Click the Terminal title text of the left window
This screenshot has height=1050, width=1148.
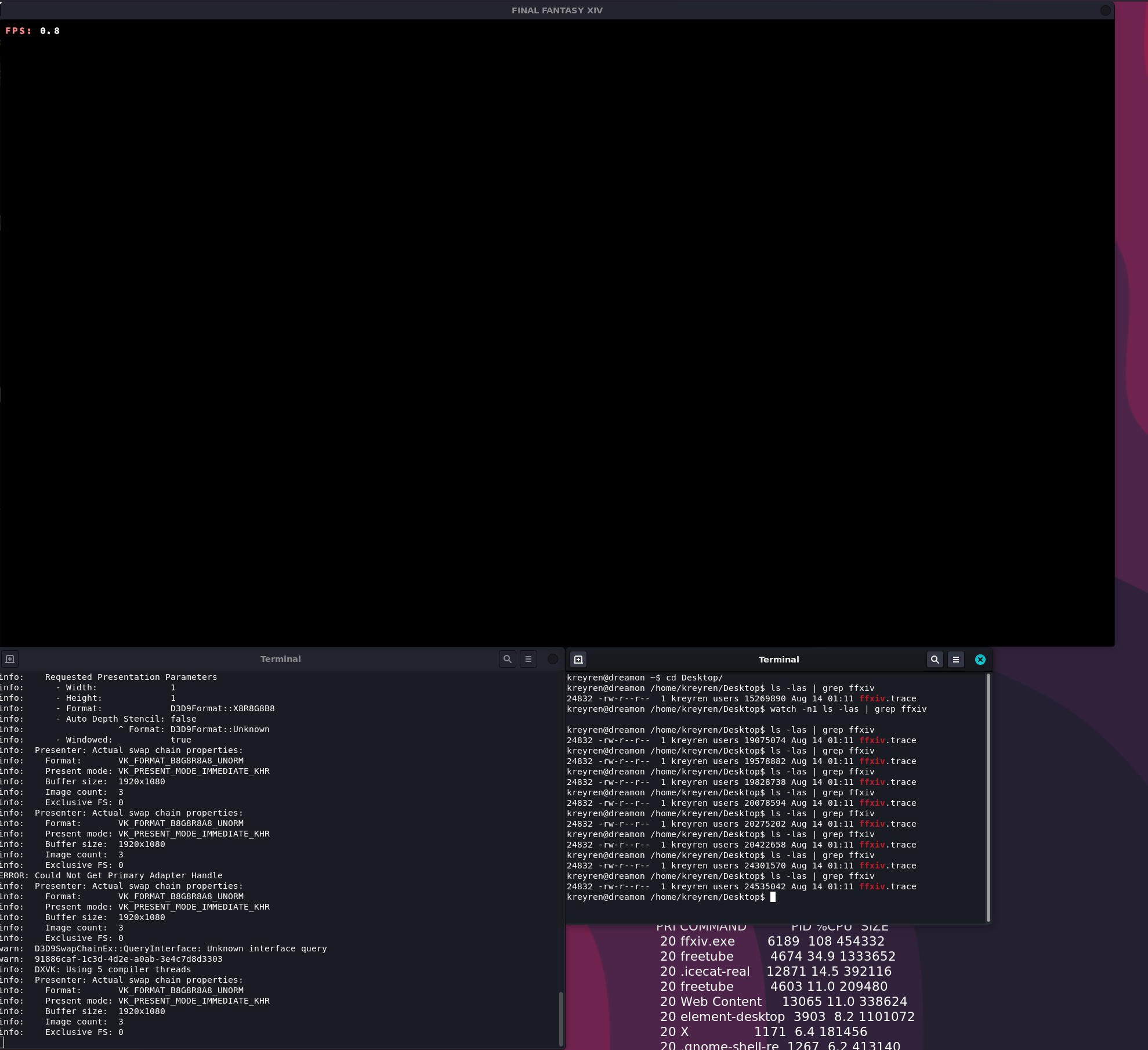point(281,658)
